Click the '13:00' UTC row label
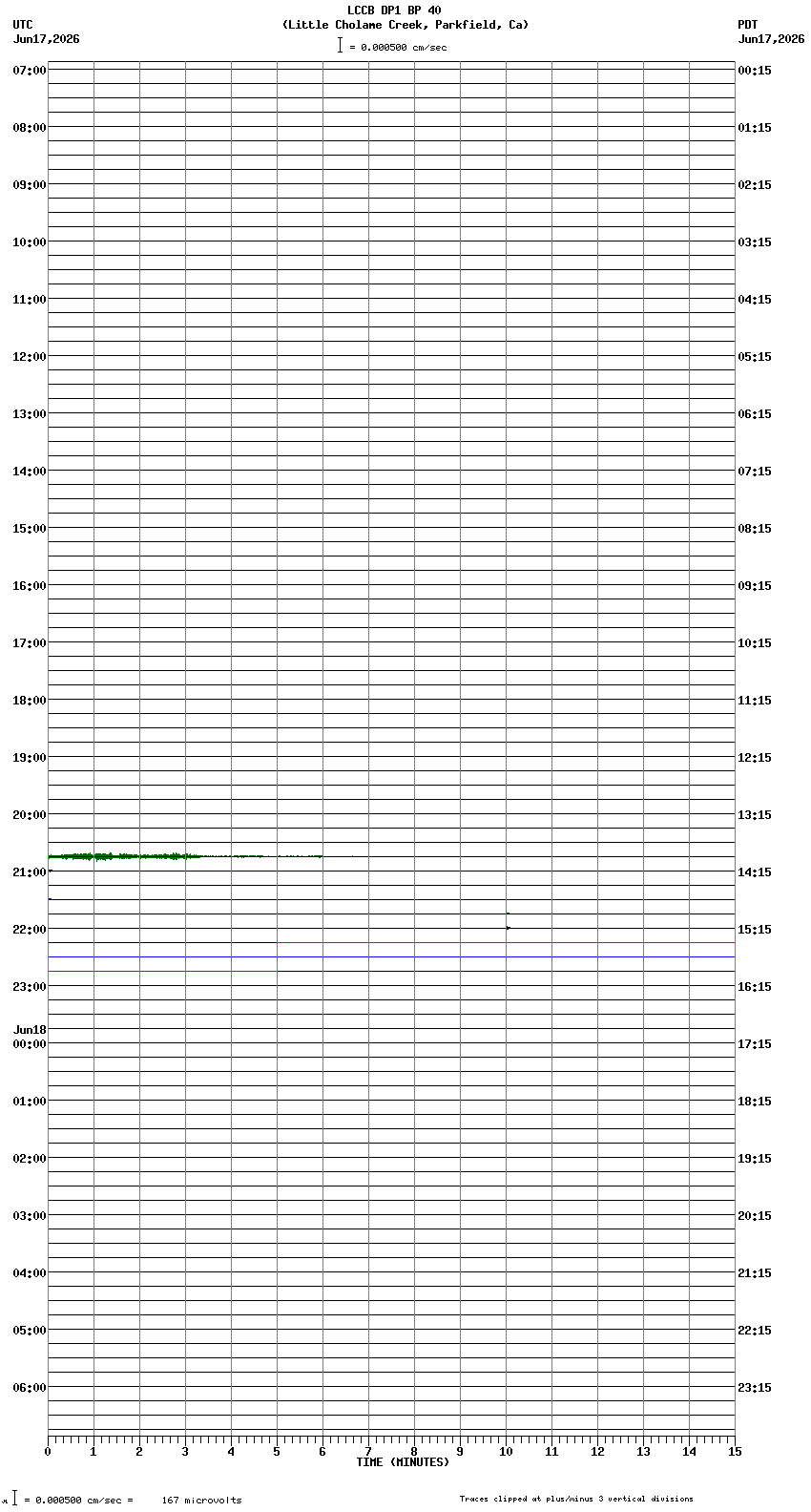This screenshot has height=1512, width=811. 30,414
